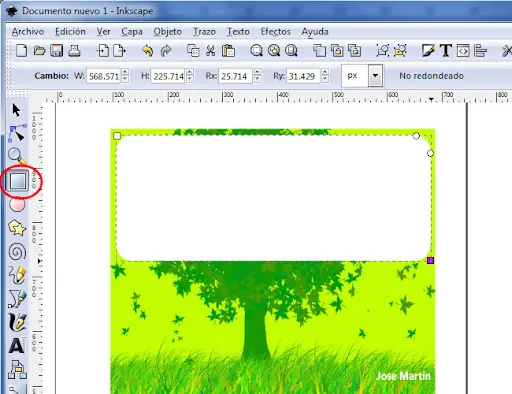This screenshot has width=512, height=394.
Task: Expand the px units dropdown
Action: coord(376,76)
